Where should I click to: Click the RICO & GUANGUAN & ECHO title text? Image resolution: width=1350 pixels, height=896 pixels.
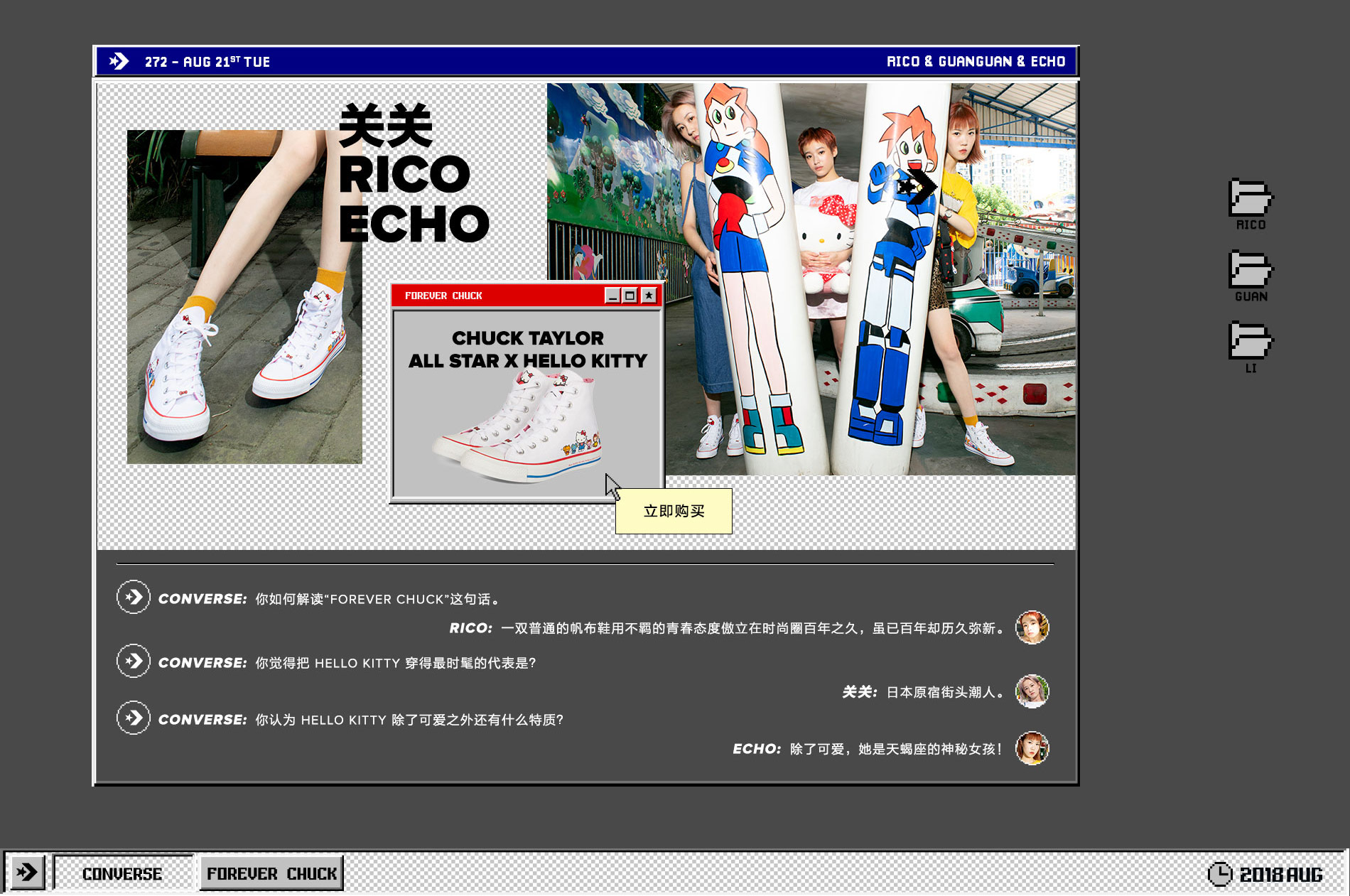(x=976, y=62)
